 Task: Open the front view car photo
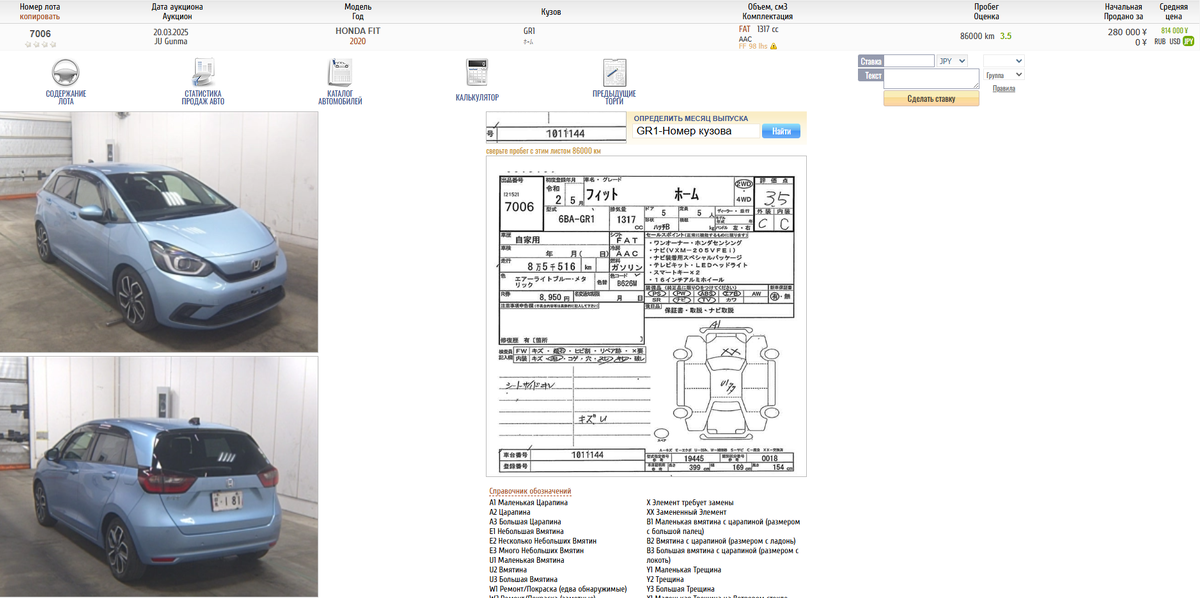coord(159,232)
